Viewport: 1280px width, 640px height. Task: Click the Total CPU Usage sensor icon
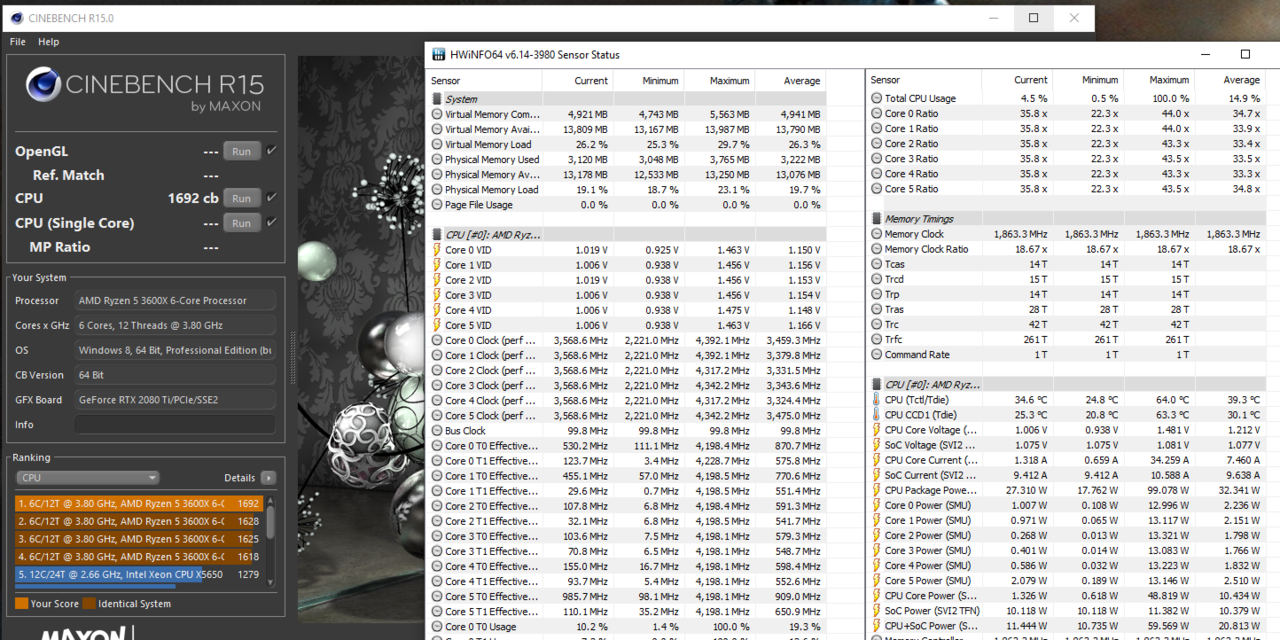tap(876, 98)
